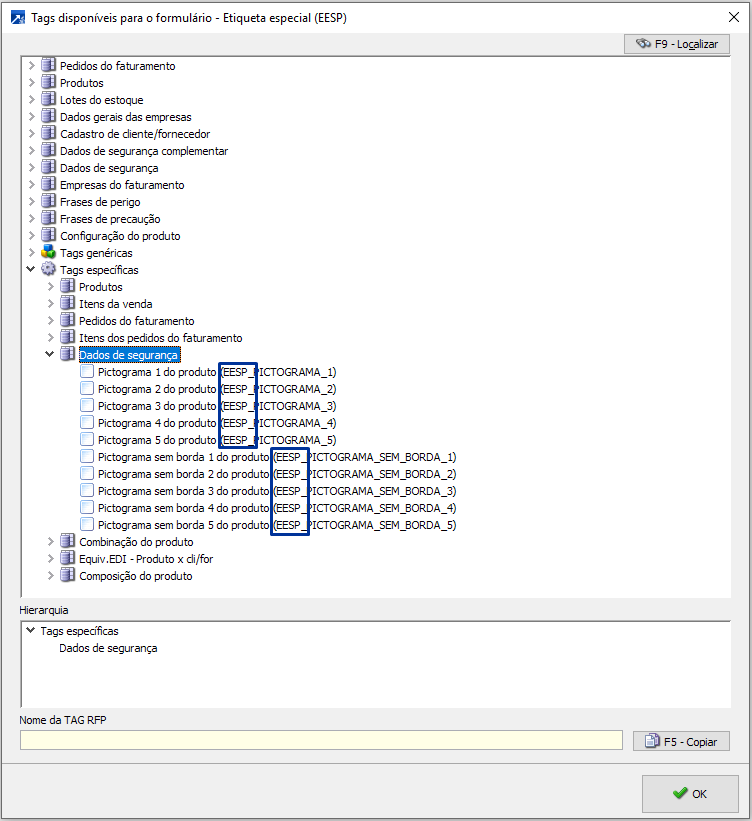Image resolution: width=752 pixels, height=821 pixels.
Task: Click the database icon beside Pedidos do faturamento top node
Action: coord(48,65)
